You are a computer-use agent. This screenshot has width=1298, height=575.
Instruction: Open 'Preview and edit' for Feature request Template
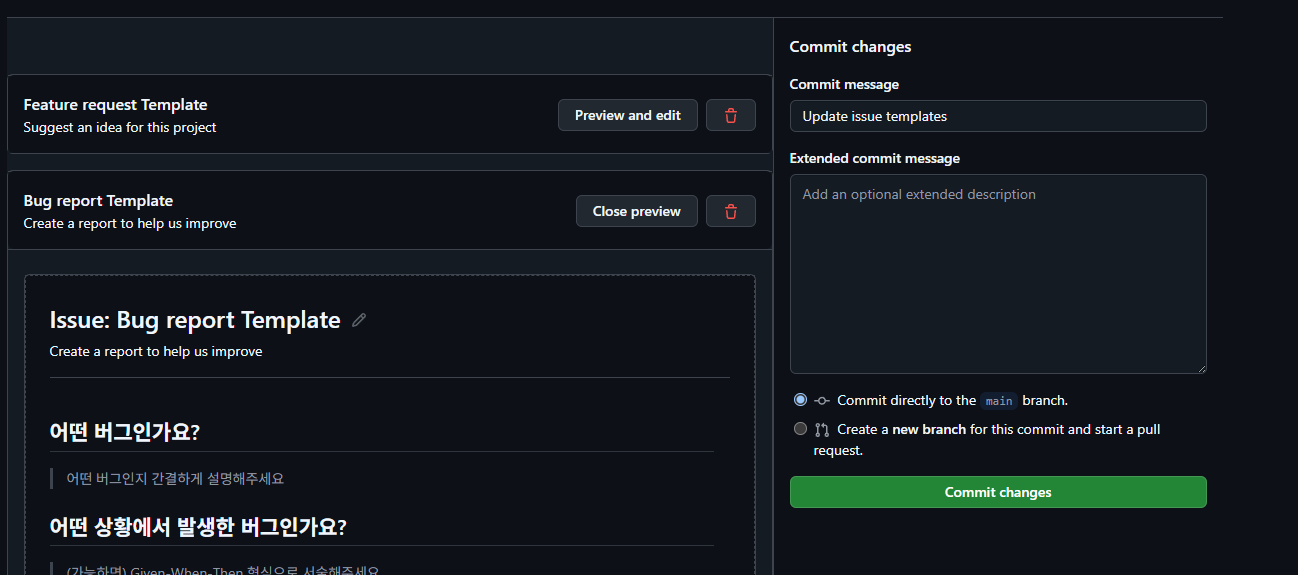[x=627, y=116]
